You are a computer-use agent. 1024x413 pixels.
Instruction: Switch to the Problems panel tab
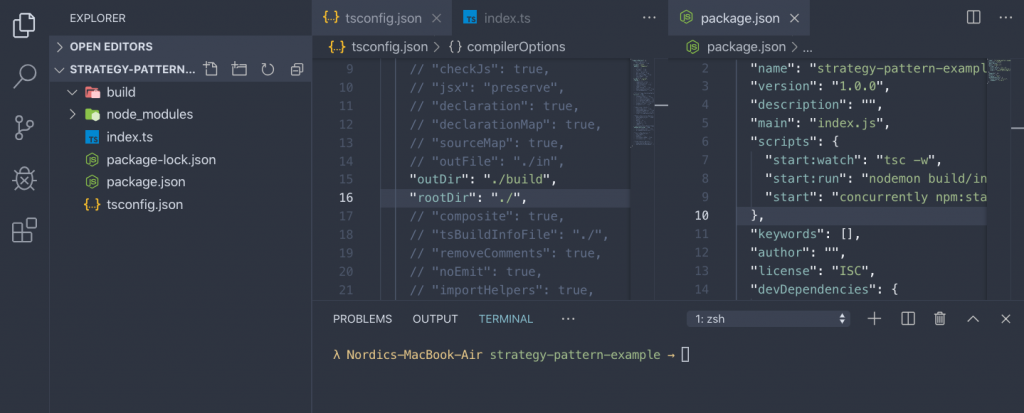[x=362, y=319]
